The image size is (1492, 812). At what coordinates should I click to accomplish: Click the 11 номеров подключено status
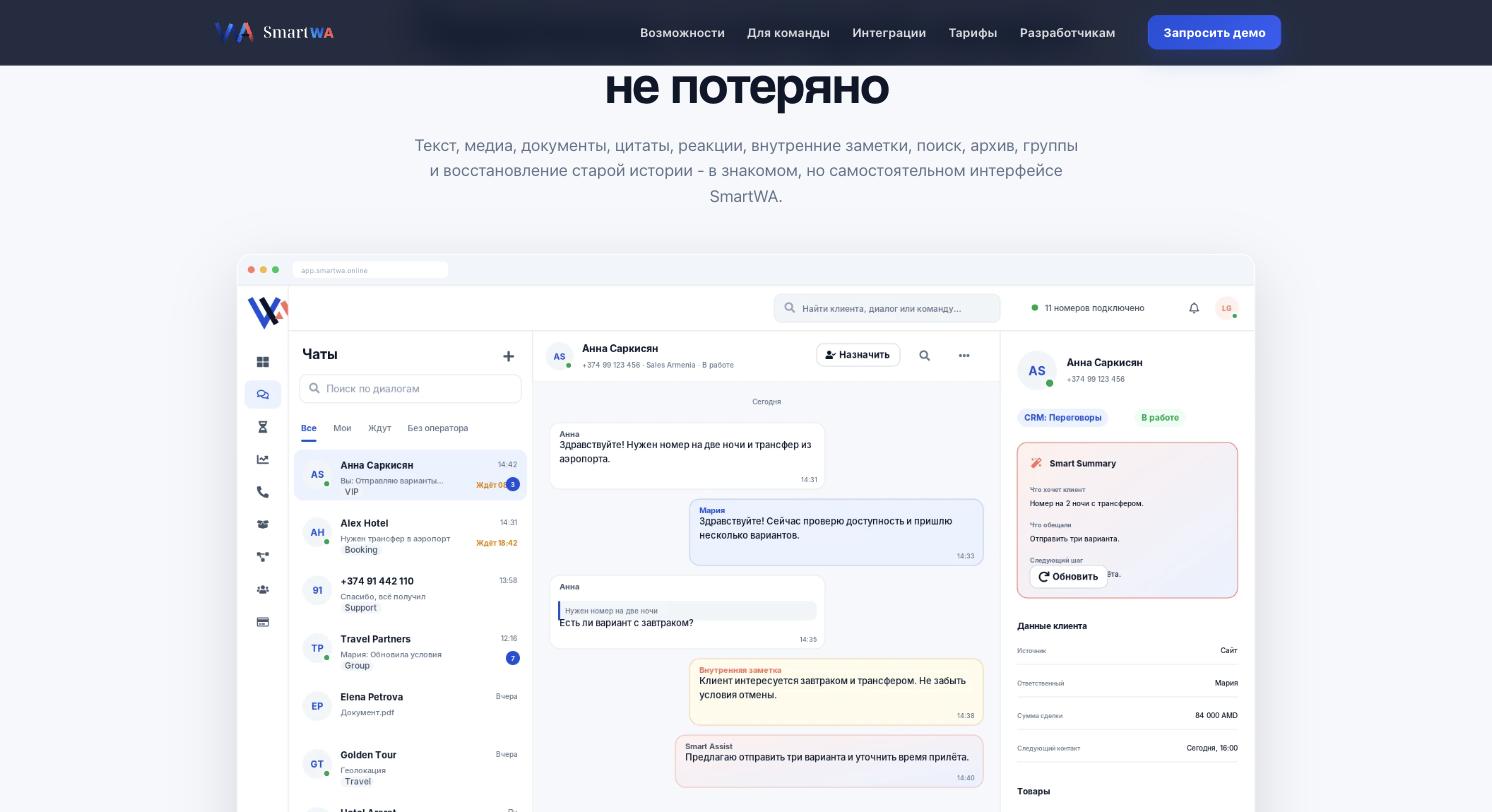point(1088,308)
